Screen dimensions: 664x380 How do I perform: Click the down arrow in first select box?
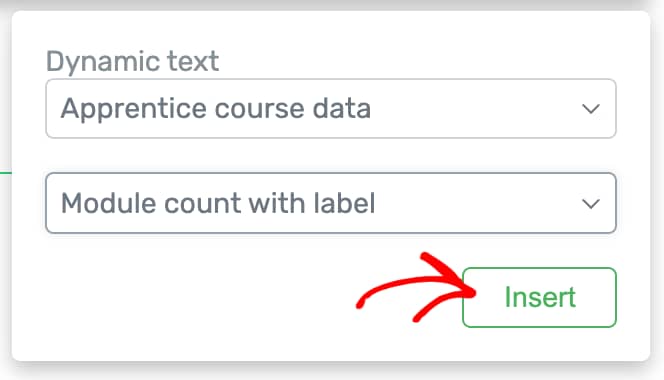point(590,109)
